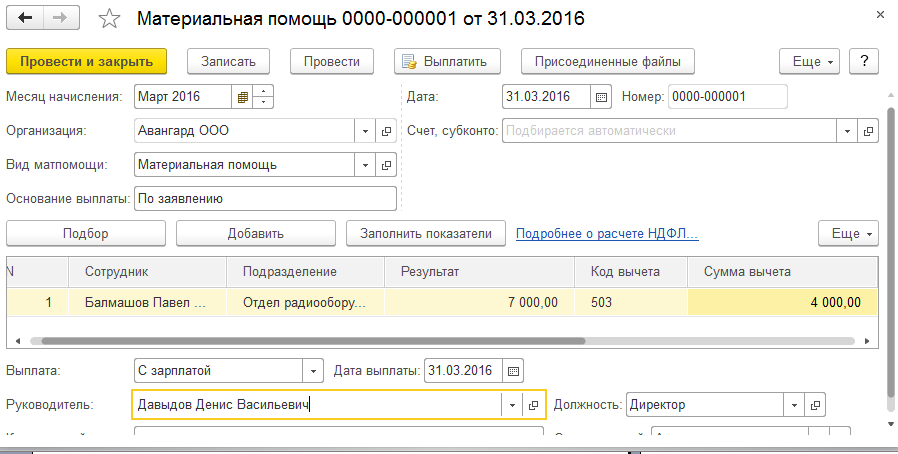898x454 pixels.
Task: Expand the Должность dropdown list
Action: click(x=794, y=405)
